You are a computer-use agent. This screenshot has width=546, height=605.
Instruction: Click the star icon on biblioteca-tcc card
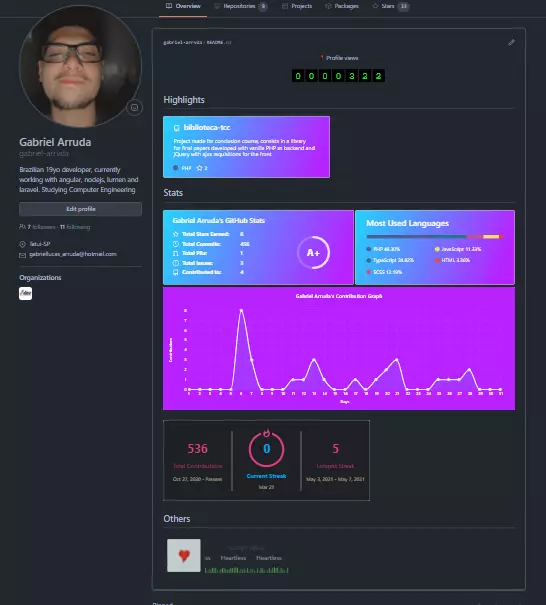point(199,168)
